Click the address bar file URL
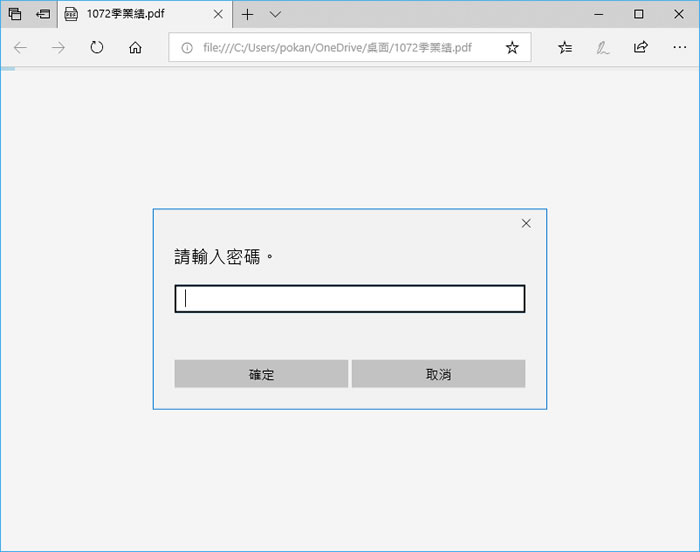Viewport: 700px width, 552px height. [337, 47]
